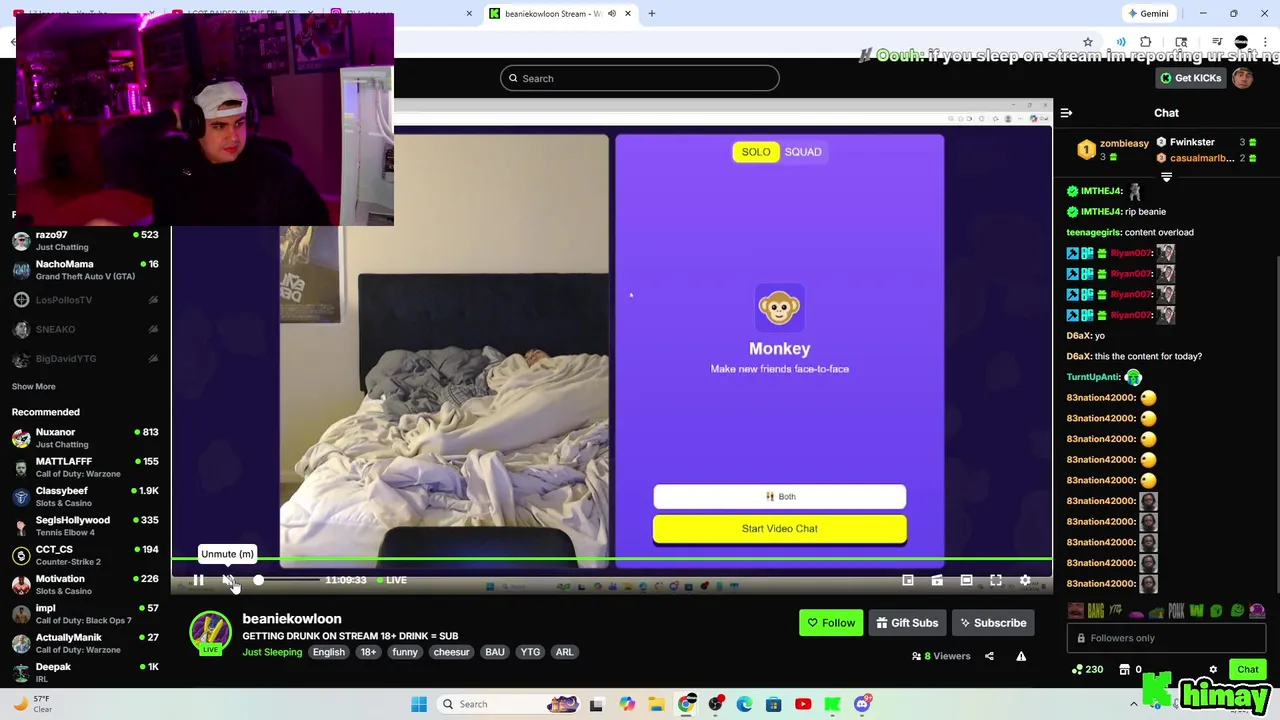Viewport: 1280px width, 720px height.
Task: Select the 18+ tag
Action: tap(368, 652)
